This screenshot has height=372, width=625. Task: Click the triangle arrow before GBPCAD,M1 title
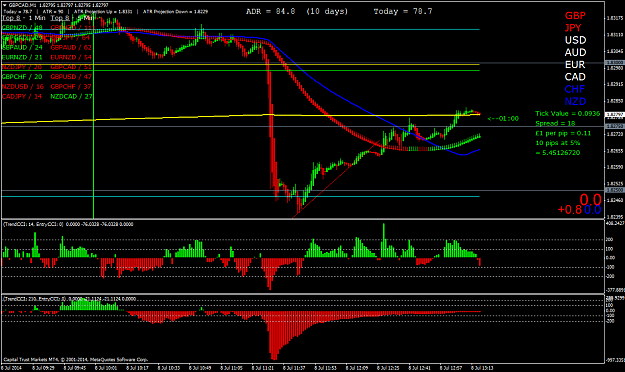point(4,5)
